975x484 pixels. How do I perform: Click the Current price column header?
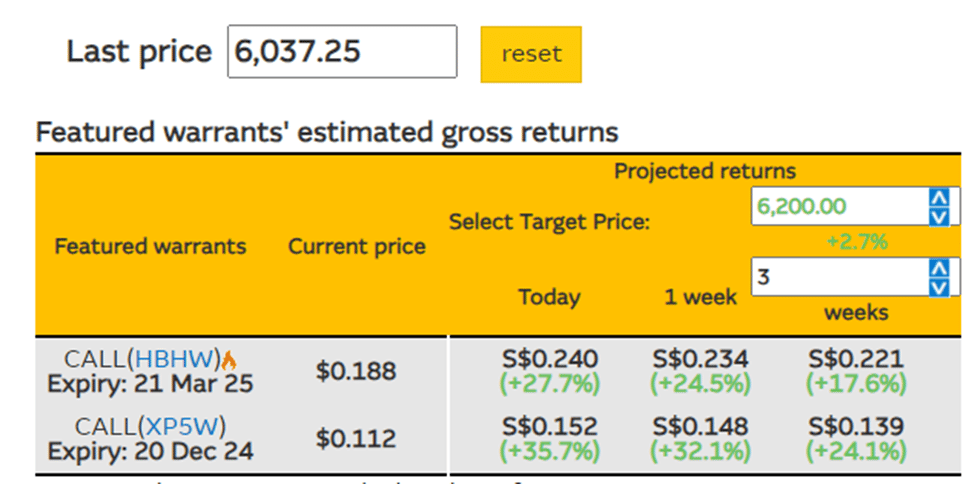357,246
